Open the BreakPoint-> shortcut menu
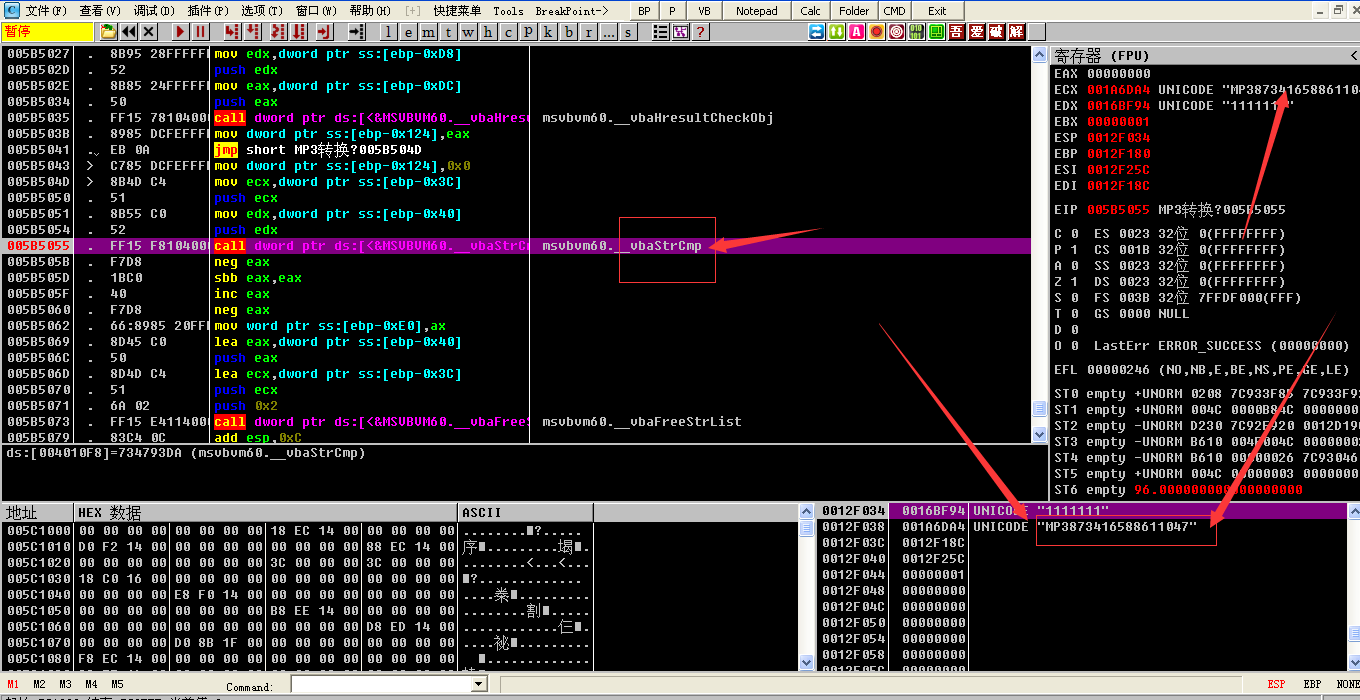Viewport: 1360px width, 700px height. pyautogui.click(x=572, y=11)
